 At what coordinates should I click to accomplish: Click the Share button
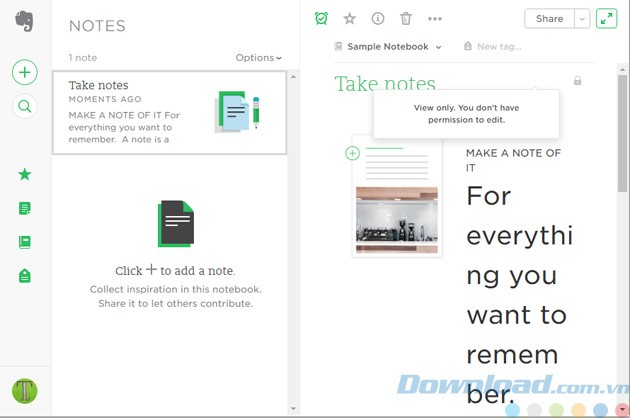tap(549, 18)
